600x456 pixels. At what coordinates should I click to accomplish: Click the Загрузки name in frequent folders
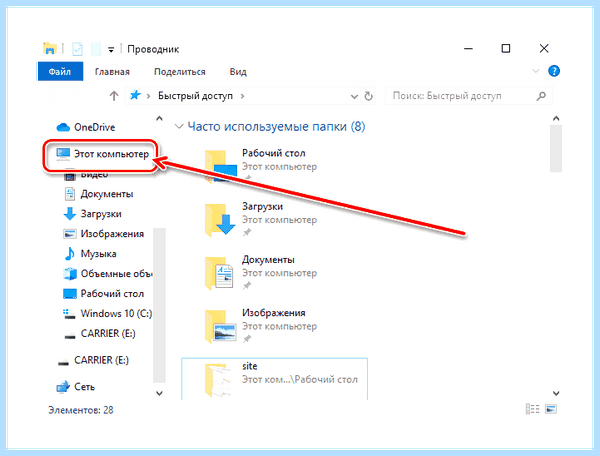pyautogui.click(x=262, y=206)
